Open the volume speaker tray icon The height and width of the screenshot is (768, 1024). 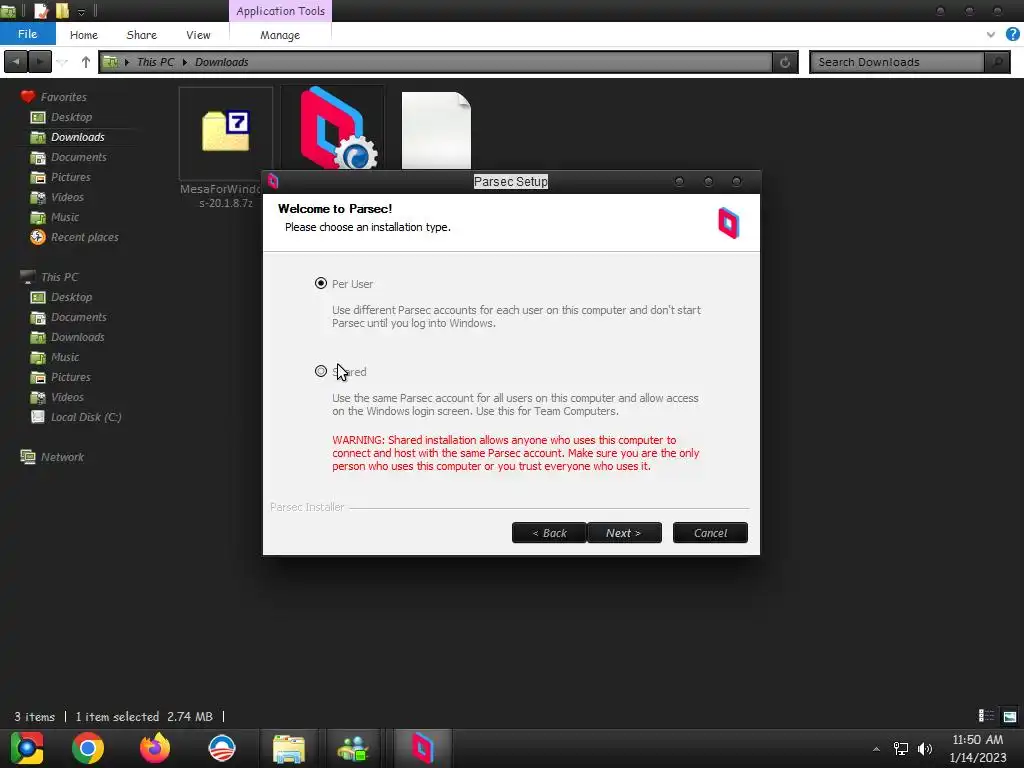925,749
